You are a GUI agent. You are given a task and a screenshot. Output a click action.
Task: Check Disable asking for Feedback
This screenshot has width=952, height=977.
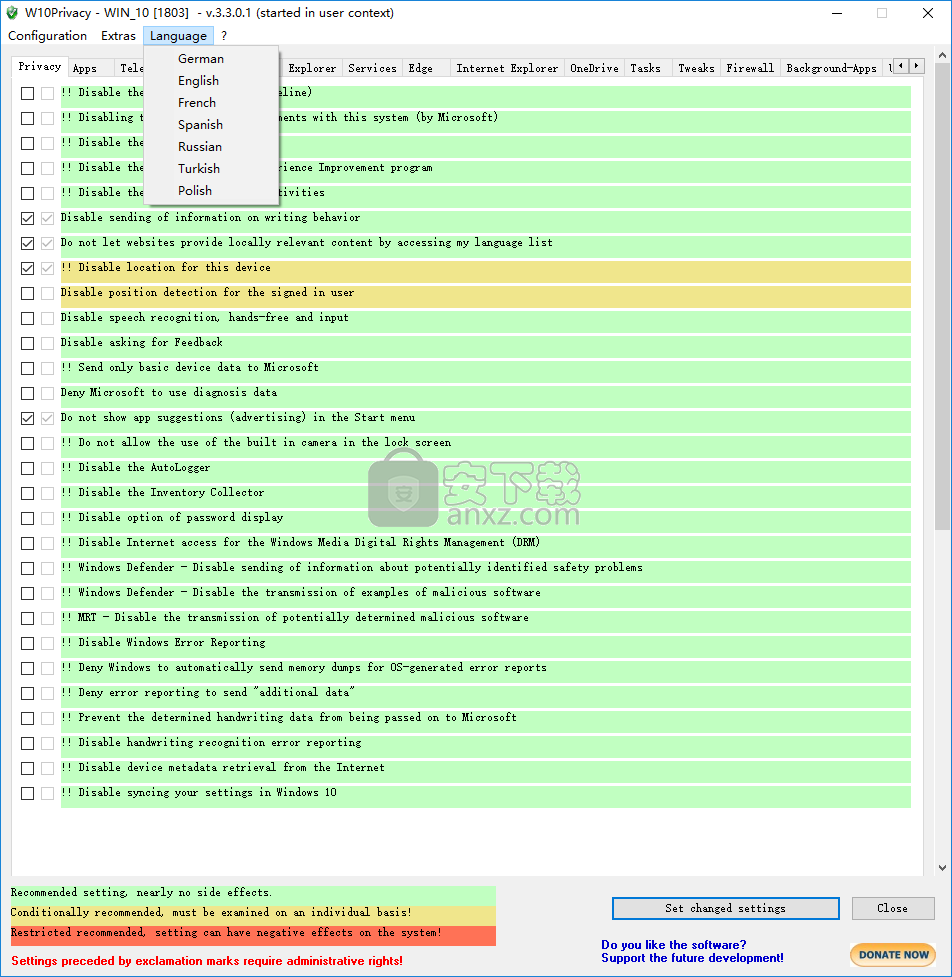tap(27, 343)
